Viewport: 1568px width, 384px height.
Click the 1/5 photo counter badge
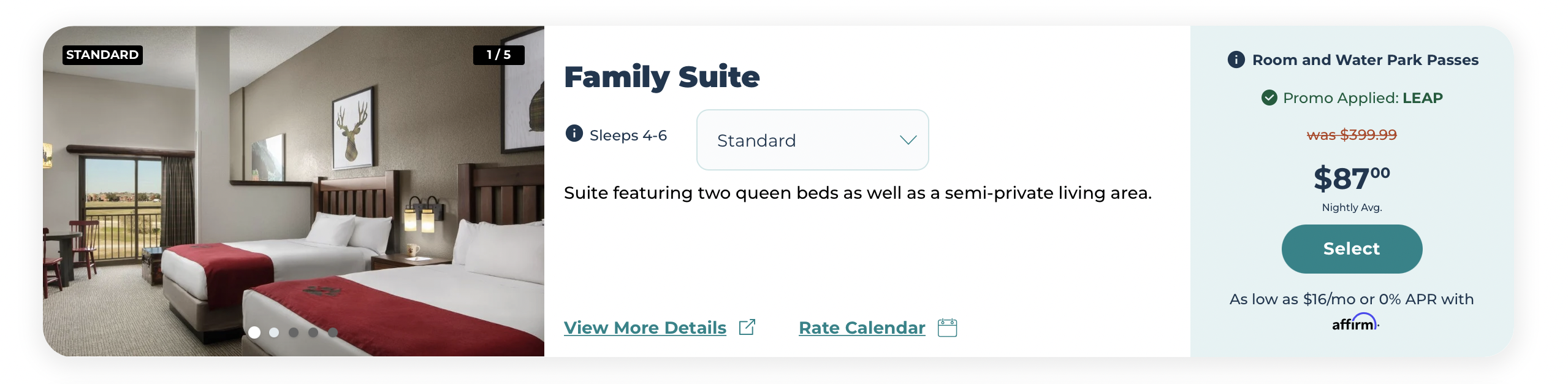point(498,55)
